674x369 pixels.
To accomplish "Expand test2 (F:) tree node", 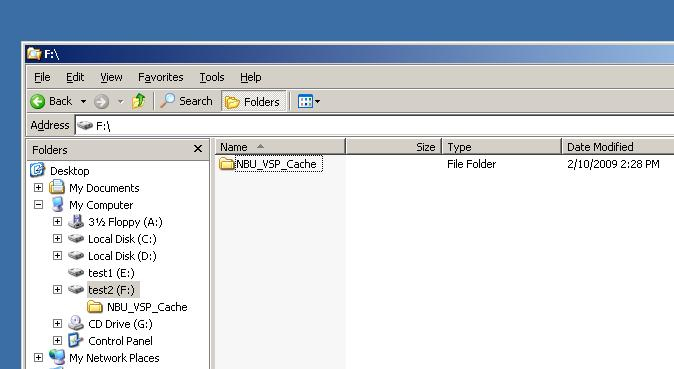I will (58, 290).
